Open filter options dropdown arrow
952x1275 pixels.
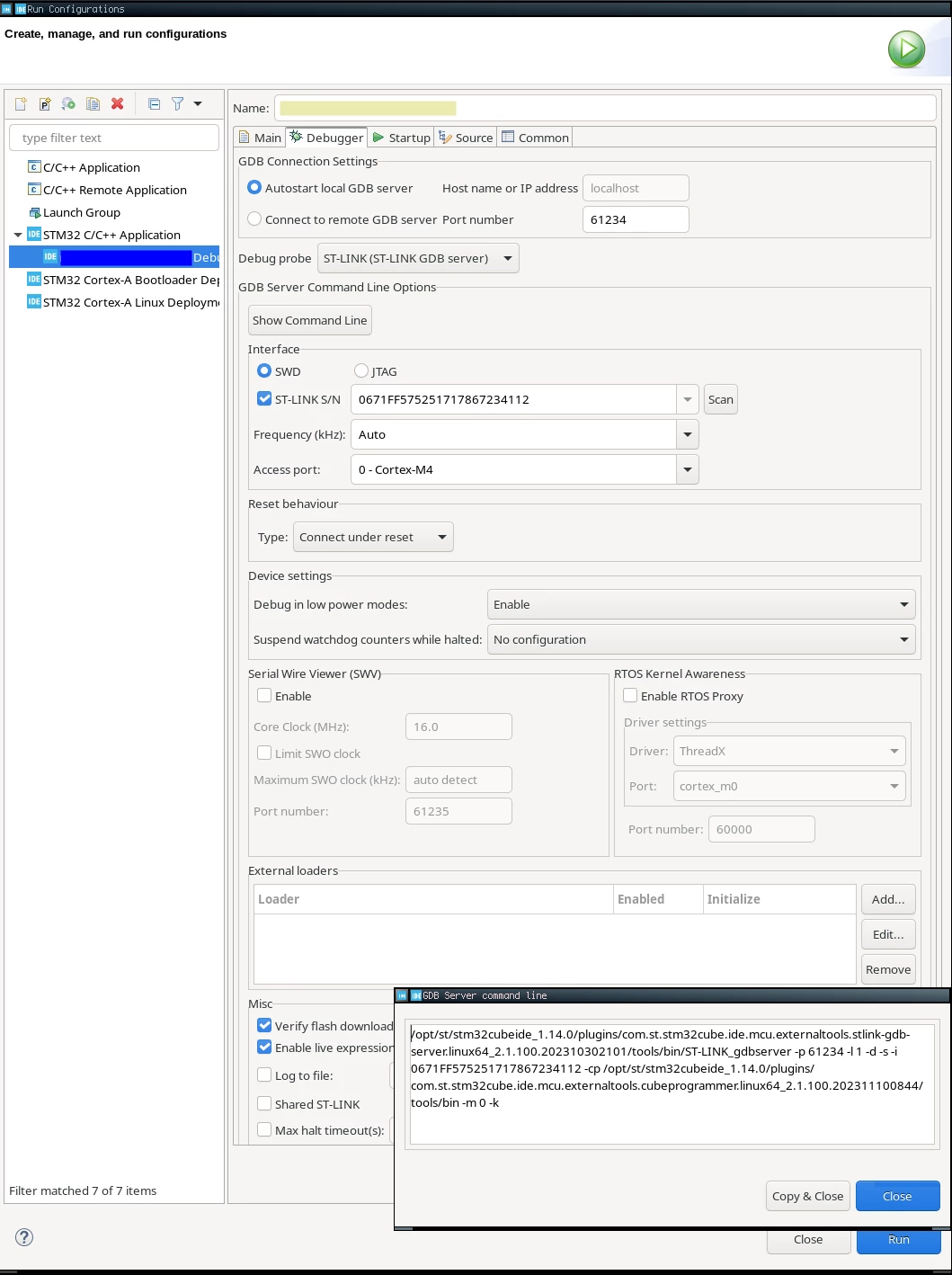point(198,104)
